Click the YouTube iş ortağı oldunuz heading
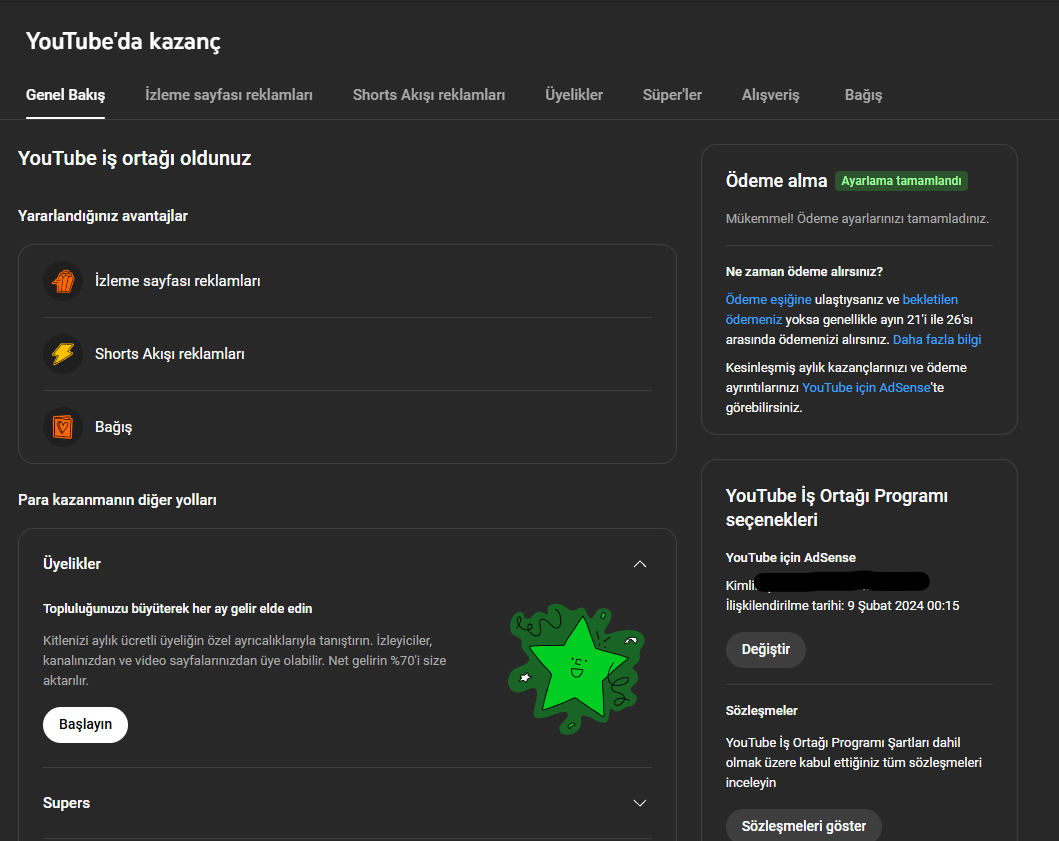The height and width of the screenshot is (841, 1059). (x=134, y=158)
